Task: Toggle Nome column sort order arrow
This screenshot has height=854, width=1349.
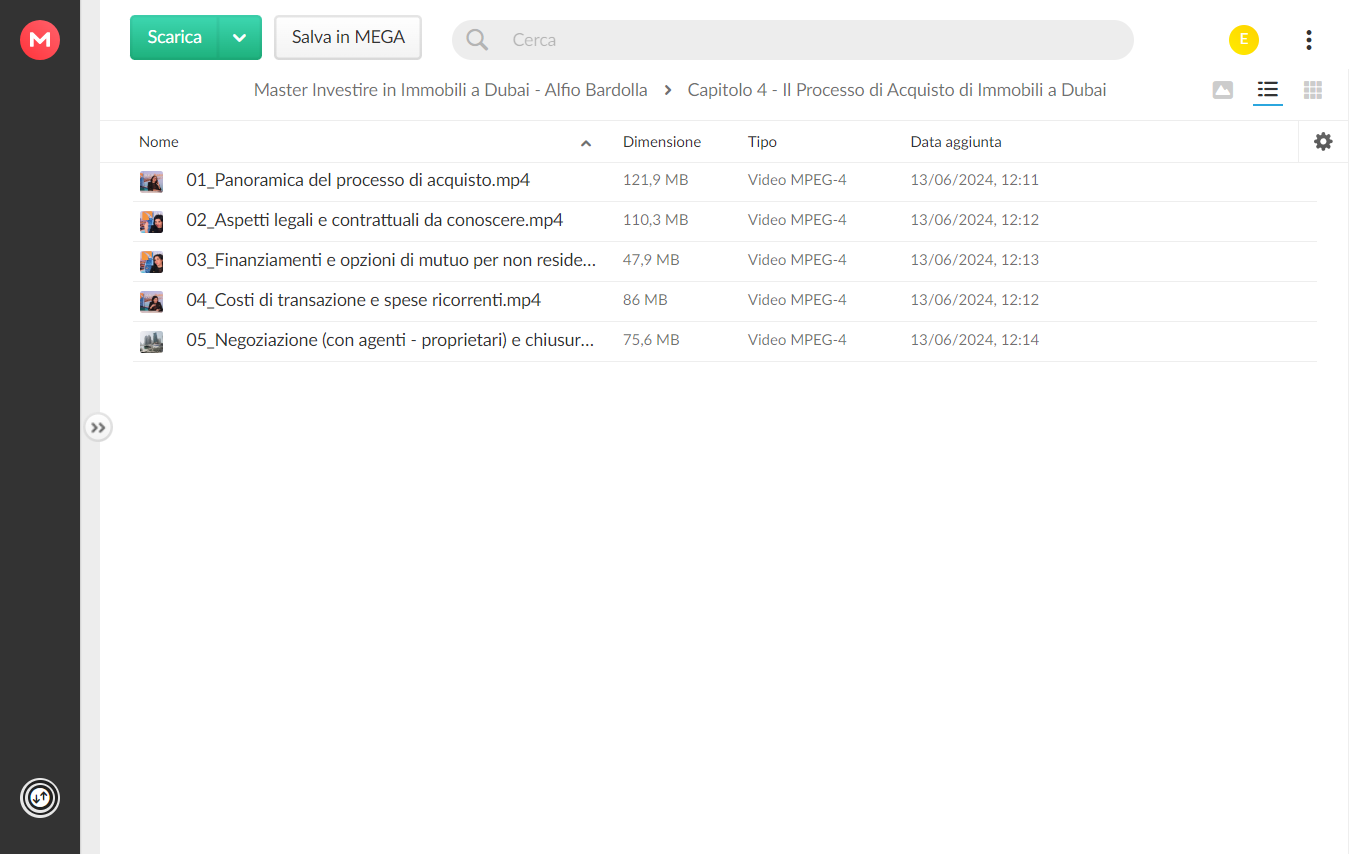Action: [x=586, y=143]
